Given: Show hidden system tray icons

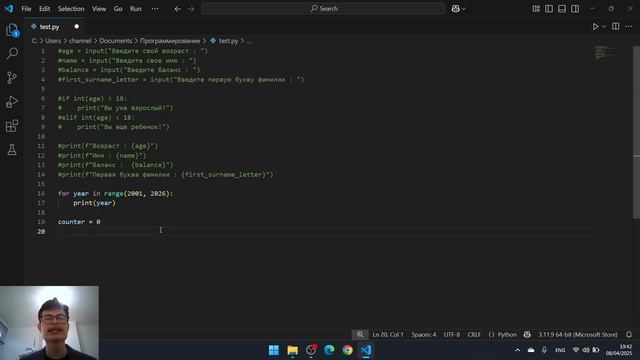Looking at the screenshot, I should tap(518, 350).
